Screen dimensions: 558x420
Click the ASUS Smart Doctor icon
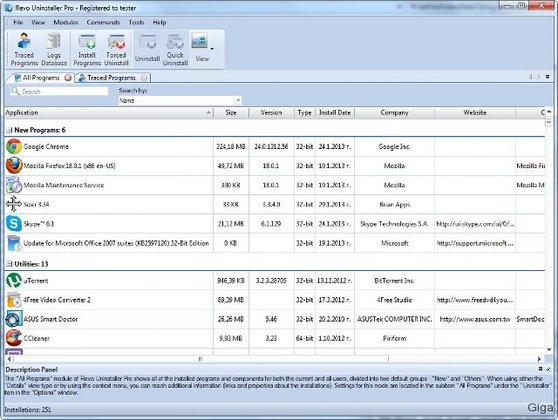coord(14,319)
